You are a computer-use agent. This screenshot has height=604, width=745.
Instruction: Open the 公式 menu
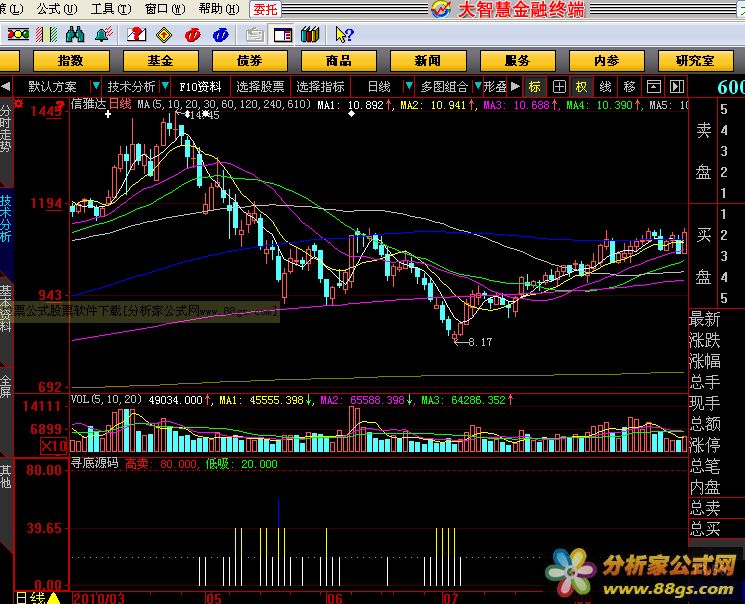[x=57, y=9]
